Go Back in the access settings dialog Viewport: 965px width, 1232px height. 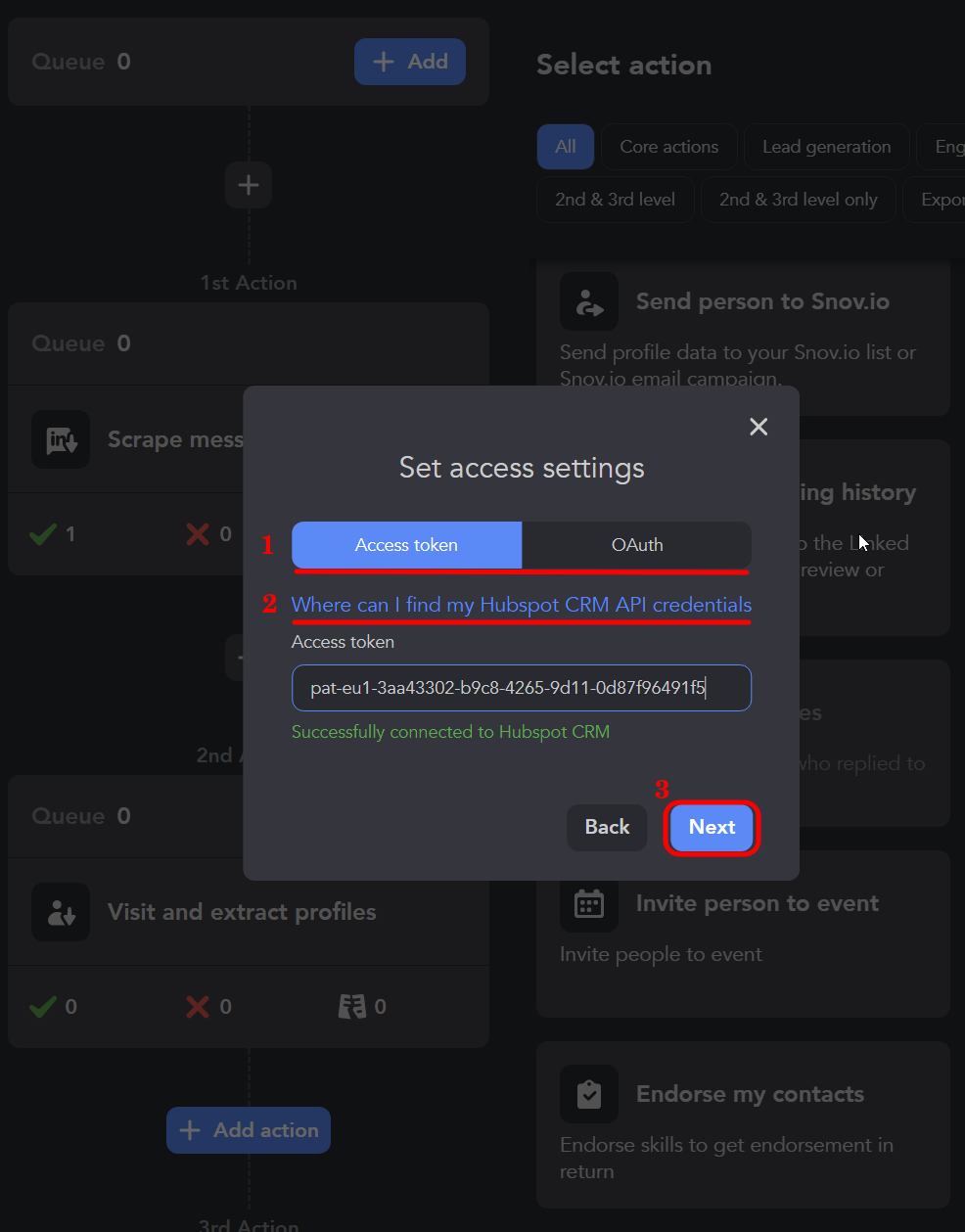[x=607, y=828]
